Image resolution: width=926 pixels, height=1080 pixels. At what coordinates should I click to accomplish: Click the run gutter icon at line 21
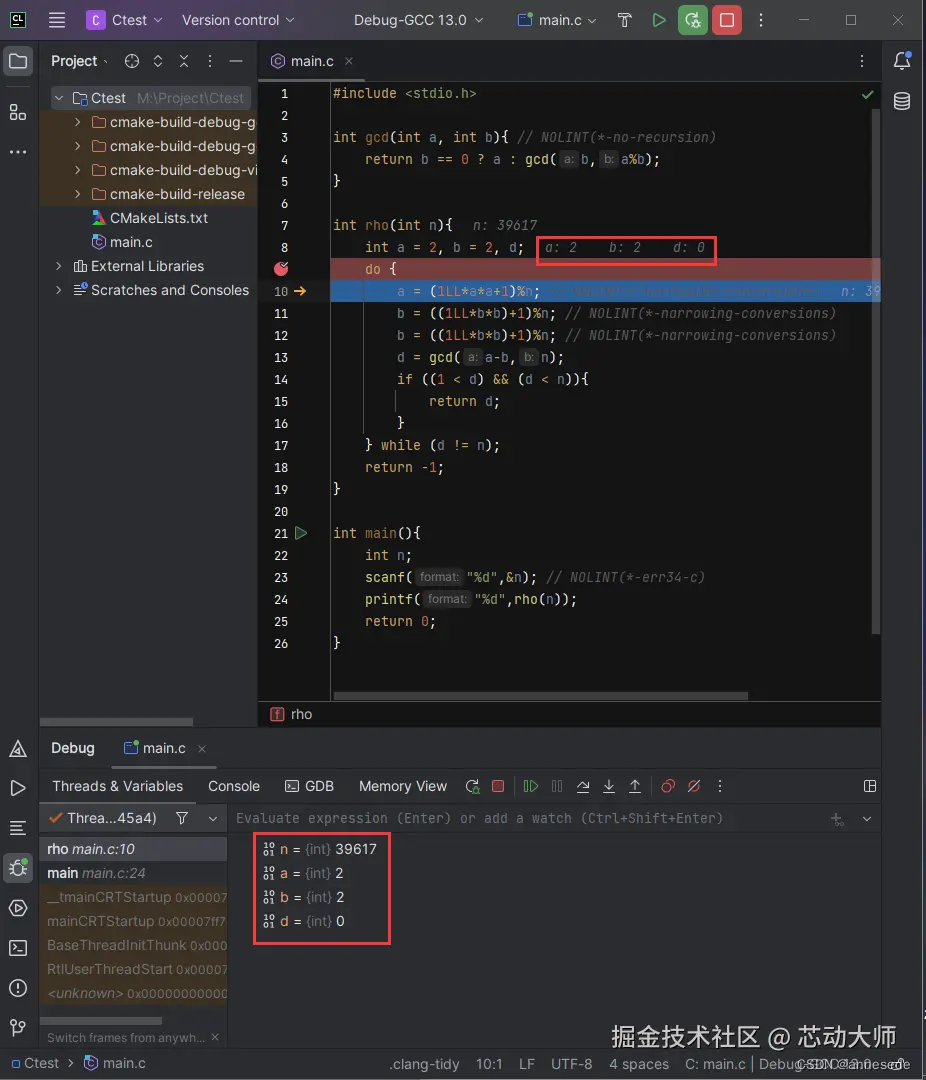pyautogui.click(x=301, y=532)
